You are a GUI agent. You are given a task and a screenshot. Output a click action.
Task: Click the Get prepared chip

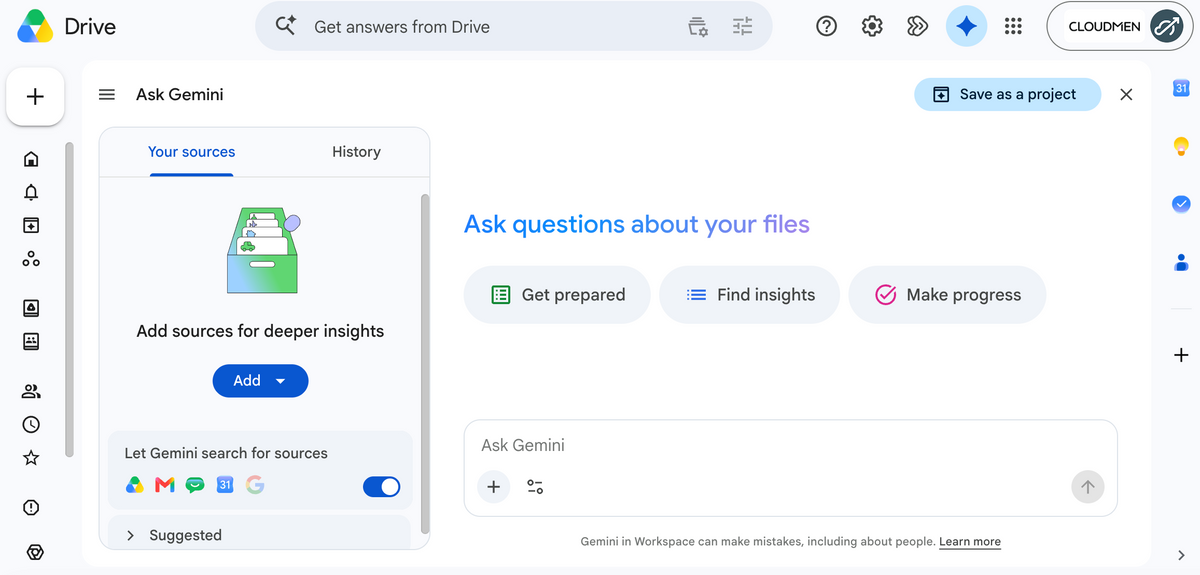pyautogui.click(x=557, y=295)
